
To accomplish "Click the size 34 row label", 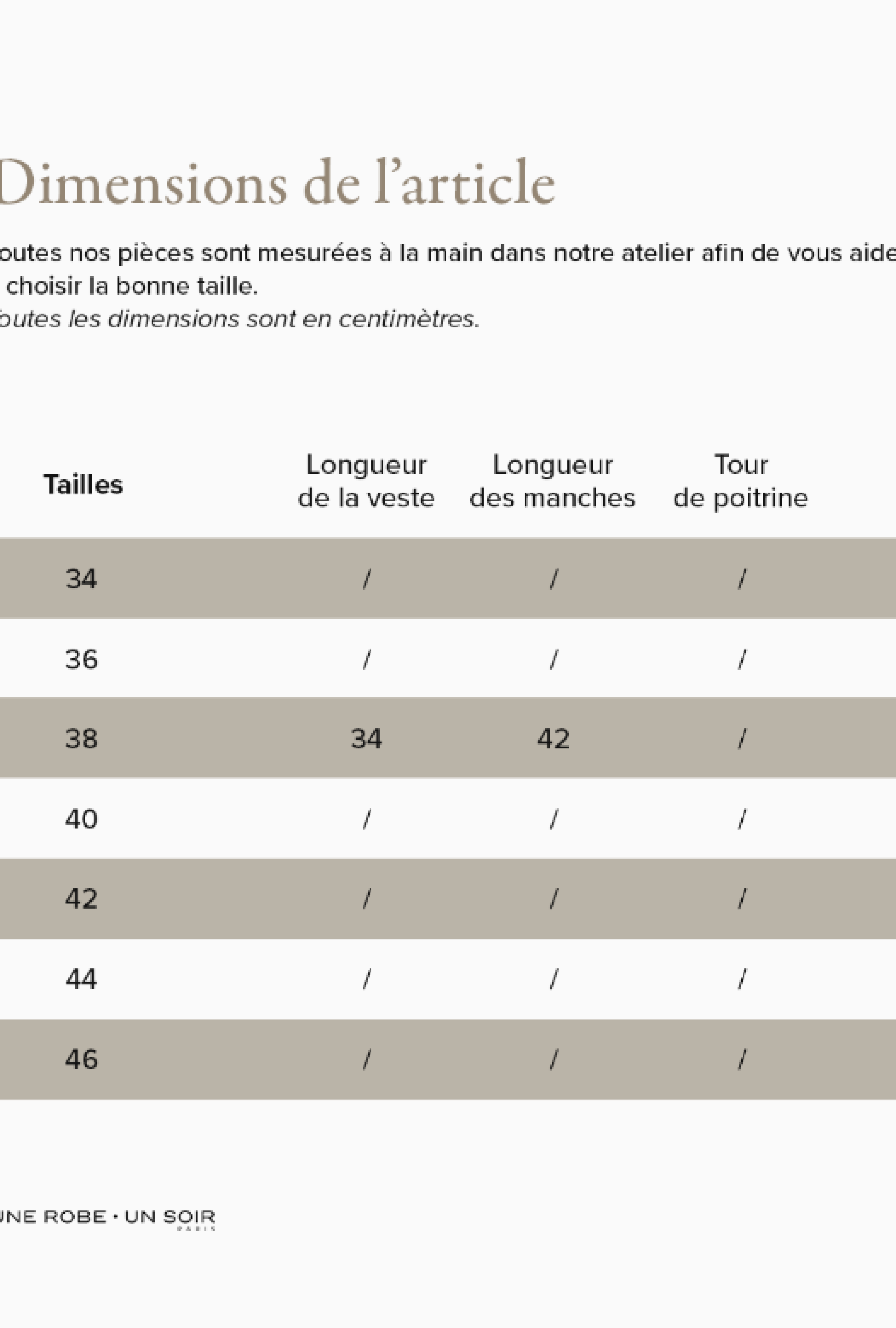I will pos(81,579).
